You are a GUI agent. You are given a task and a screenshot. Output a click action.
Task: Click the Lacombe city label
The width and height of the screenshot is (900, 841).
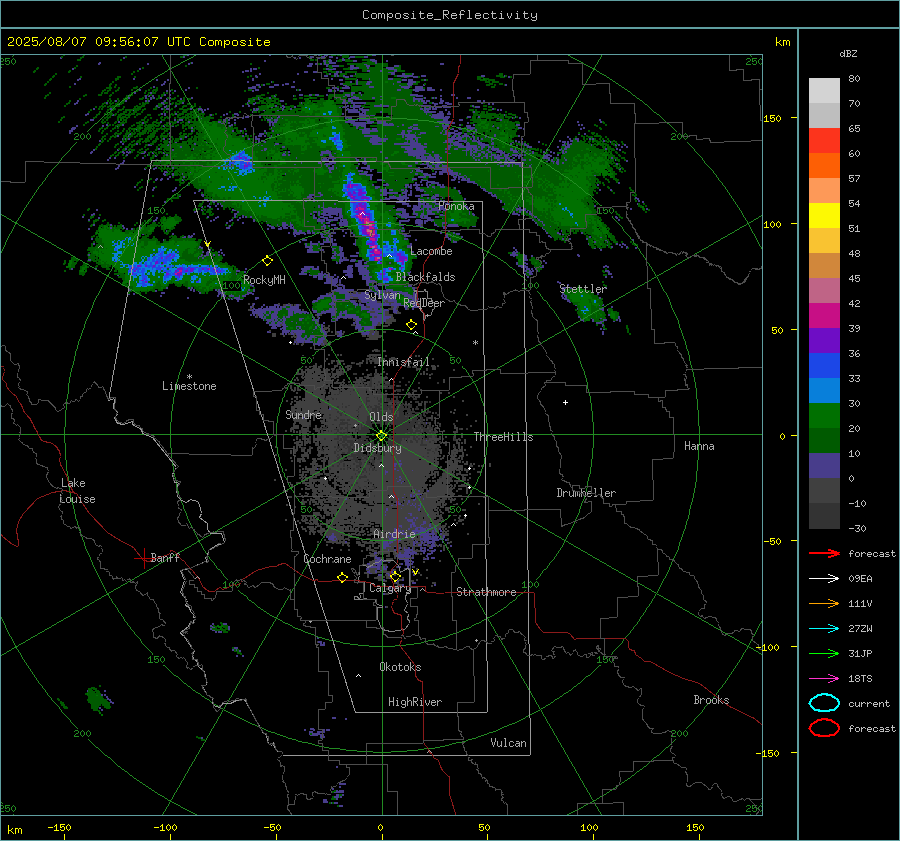click(431, 251)
